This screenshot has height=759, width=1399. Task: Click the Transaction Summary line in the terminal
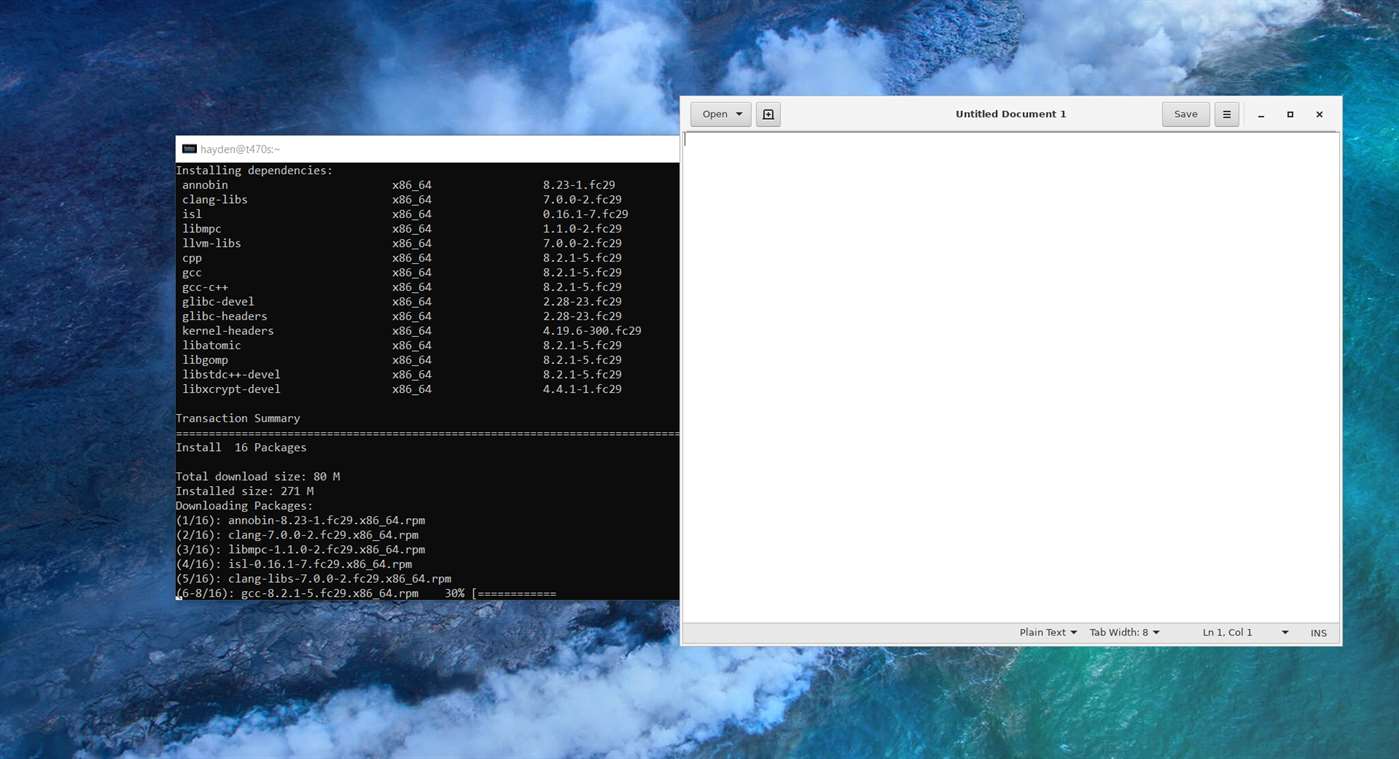[x=238, y=418]
